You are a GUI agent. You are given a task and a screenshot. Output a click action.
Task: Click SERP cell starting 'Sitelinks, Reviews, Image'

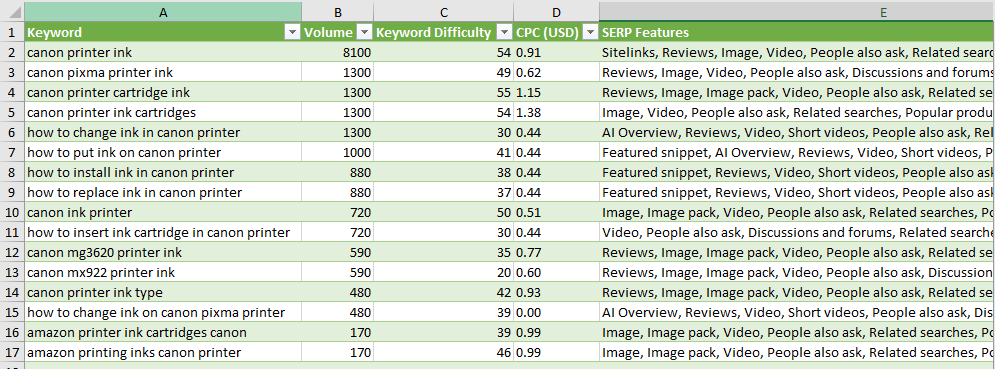click(x=797, y=53)
